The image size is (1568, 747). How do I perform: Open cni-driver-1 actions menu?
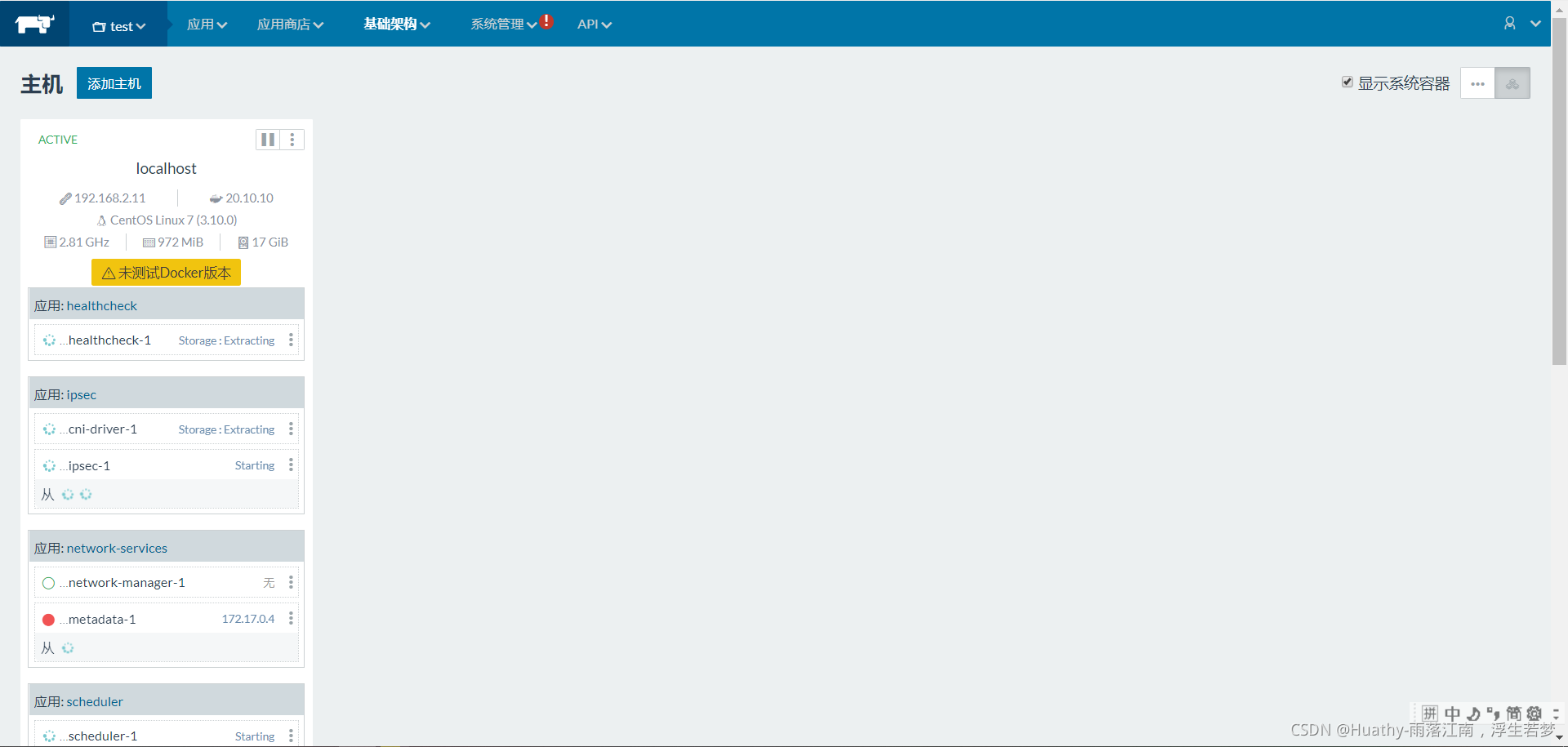click(x=291, y=429)
